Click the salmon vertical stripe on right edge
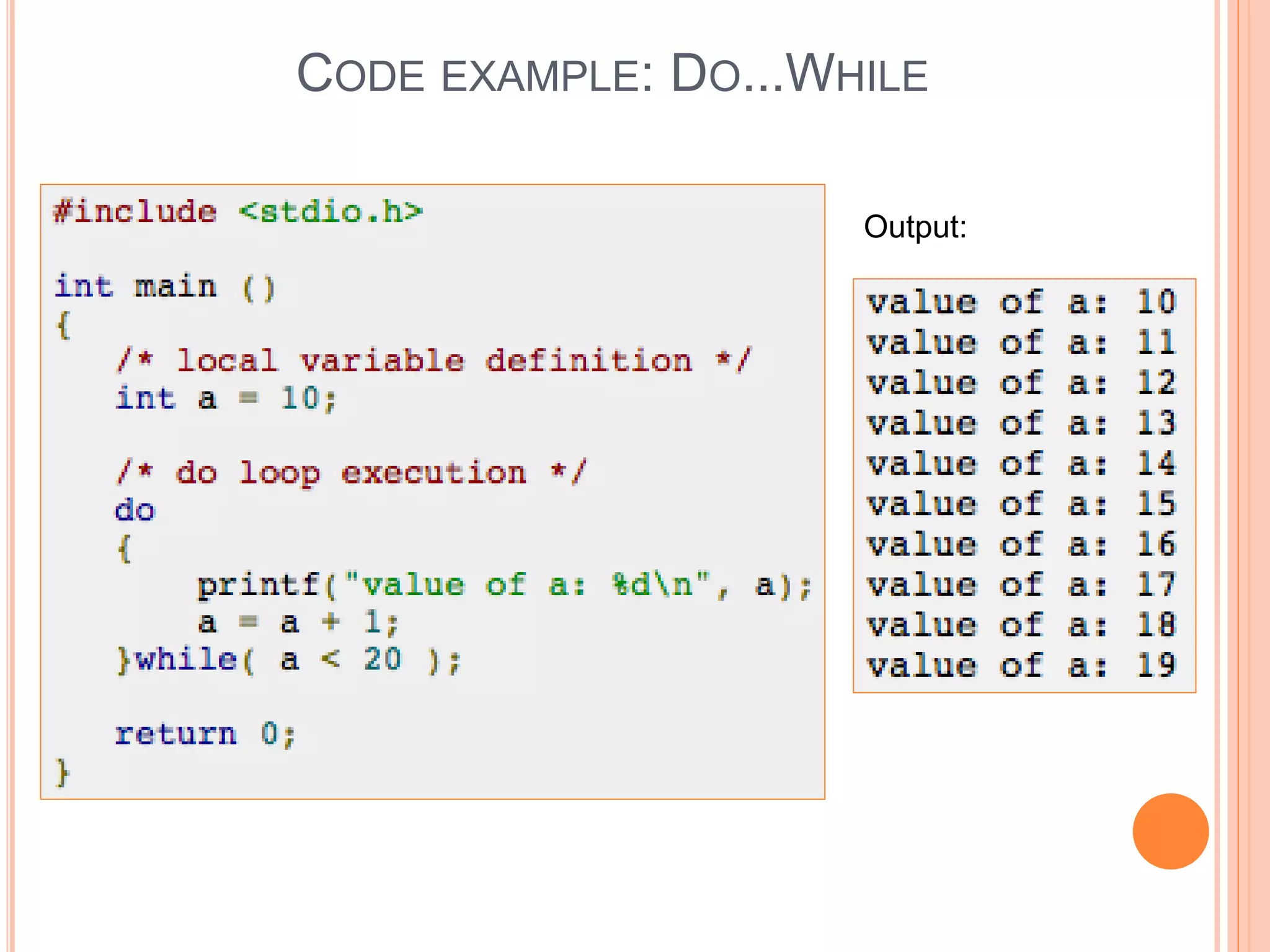 [1253, 476]
